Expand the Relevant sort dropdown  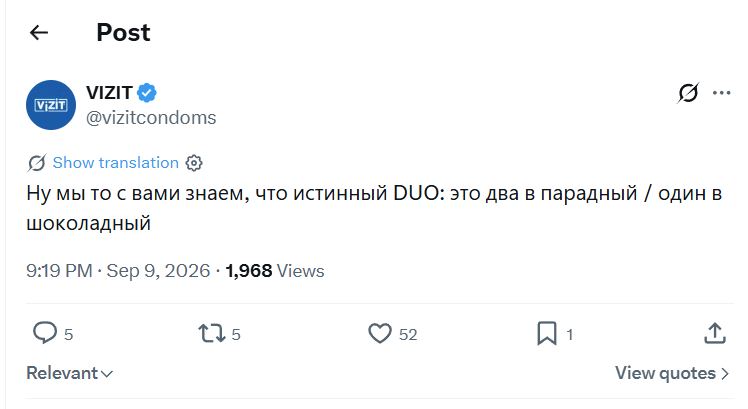[x=70, y=373]
